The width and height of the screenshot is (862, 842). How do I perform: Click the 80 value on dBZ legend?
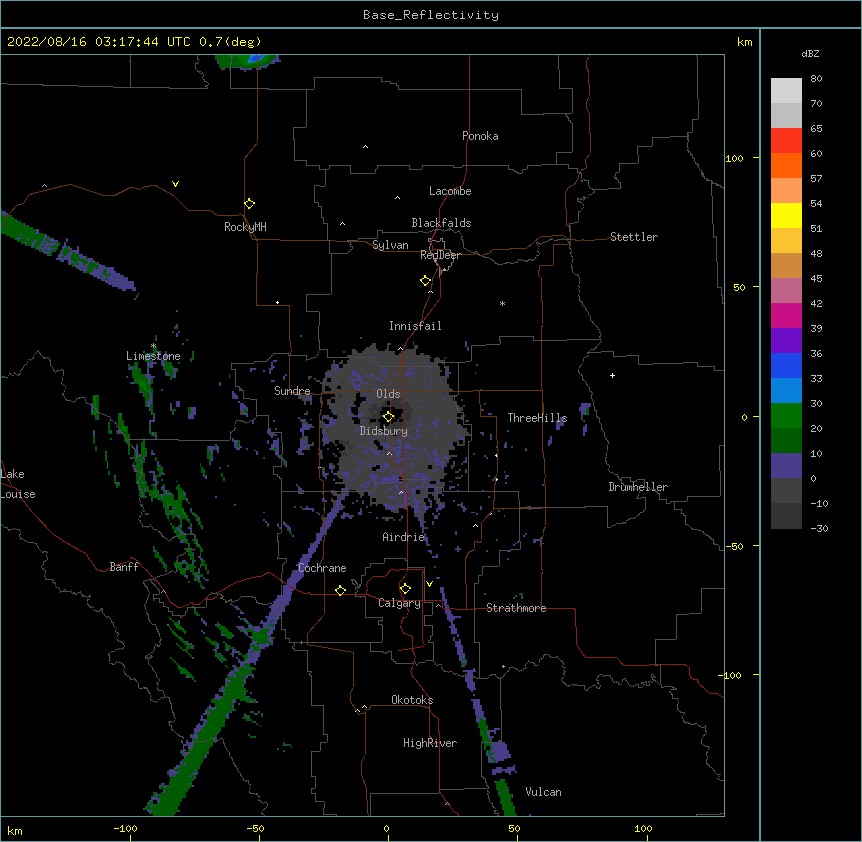click(816, 79)
